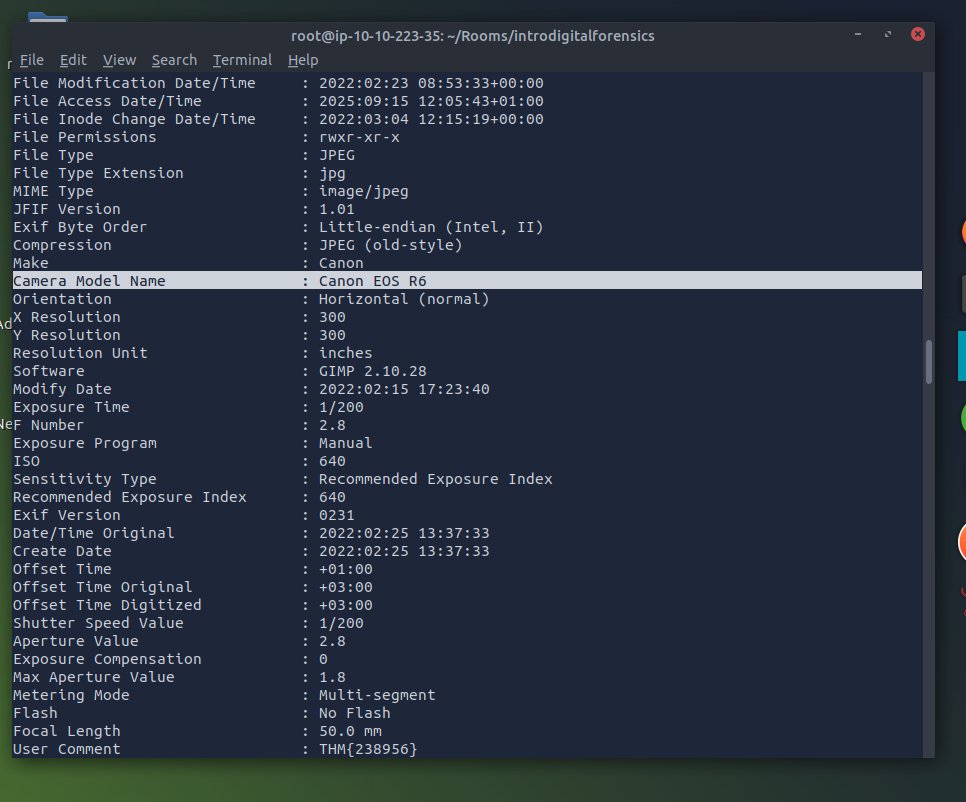Close the terminal window

[918, 35]
